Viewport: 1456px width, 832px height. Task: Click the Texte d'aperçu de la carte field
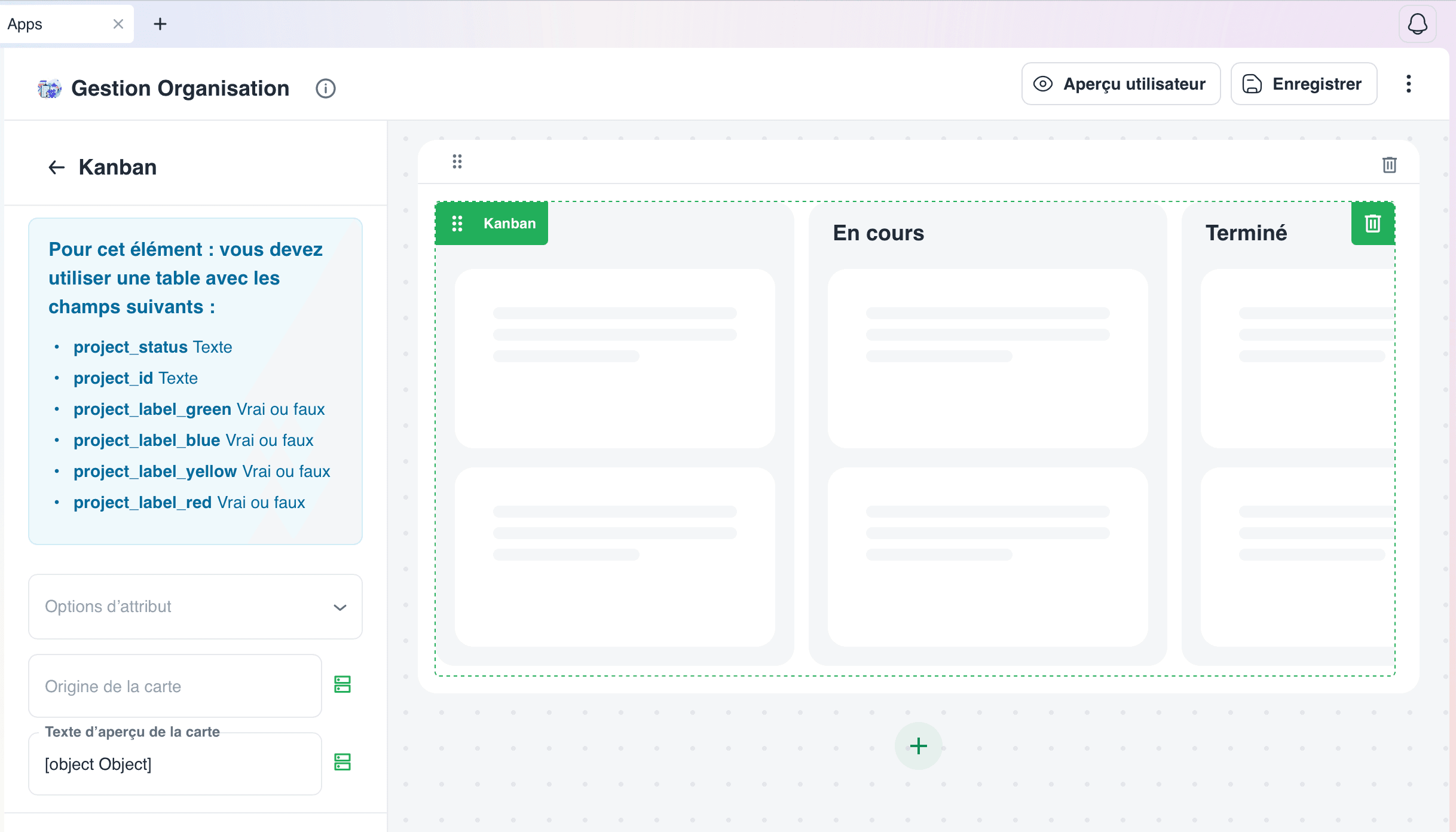[175, 764]
